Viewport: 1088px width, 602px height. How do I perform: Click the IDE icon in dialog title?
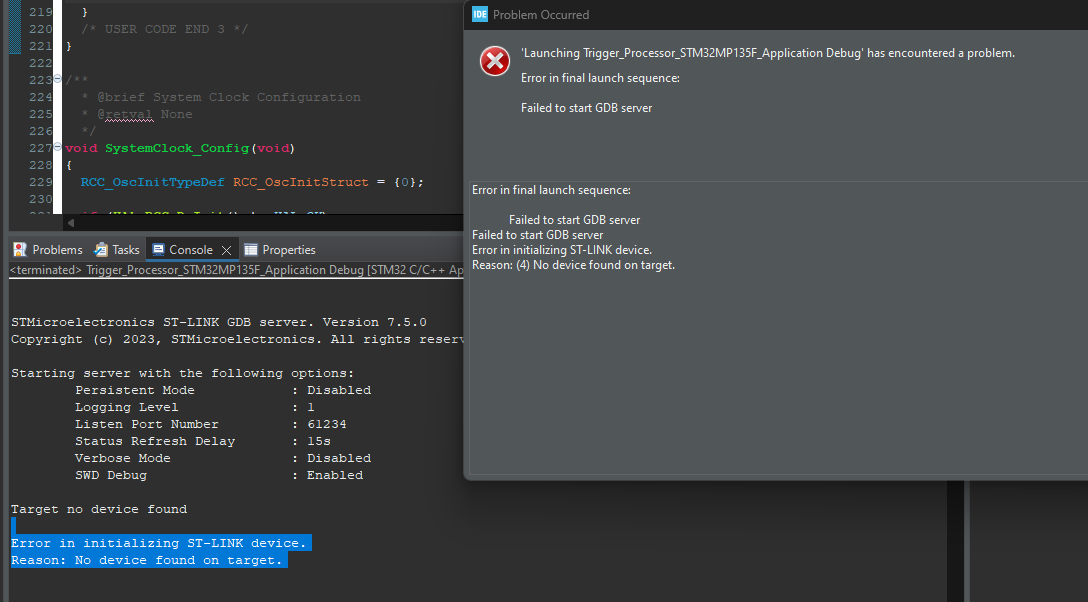[480, 14]
